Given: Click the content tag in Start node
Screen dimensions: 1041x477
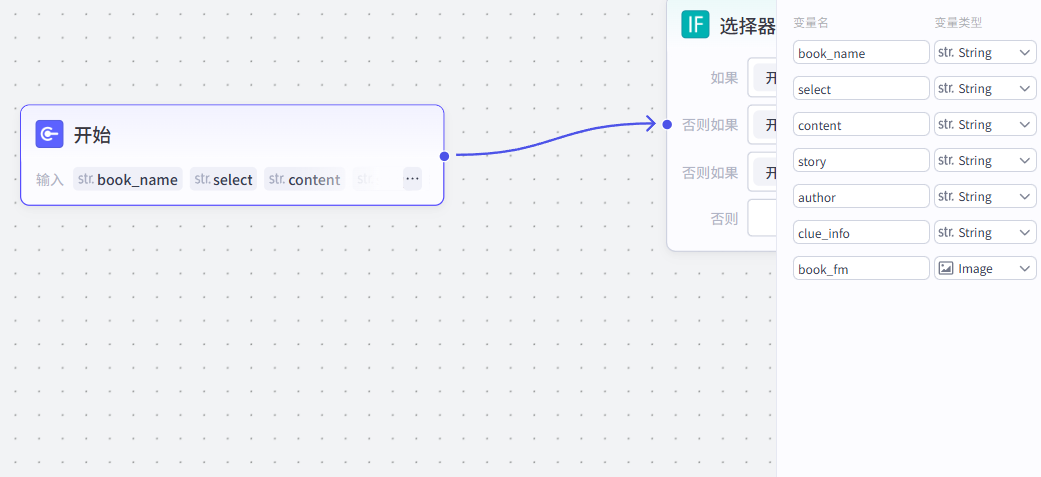Looking at the screenshot, I should click(x=304, y=180).
